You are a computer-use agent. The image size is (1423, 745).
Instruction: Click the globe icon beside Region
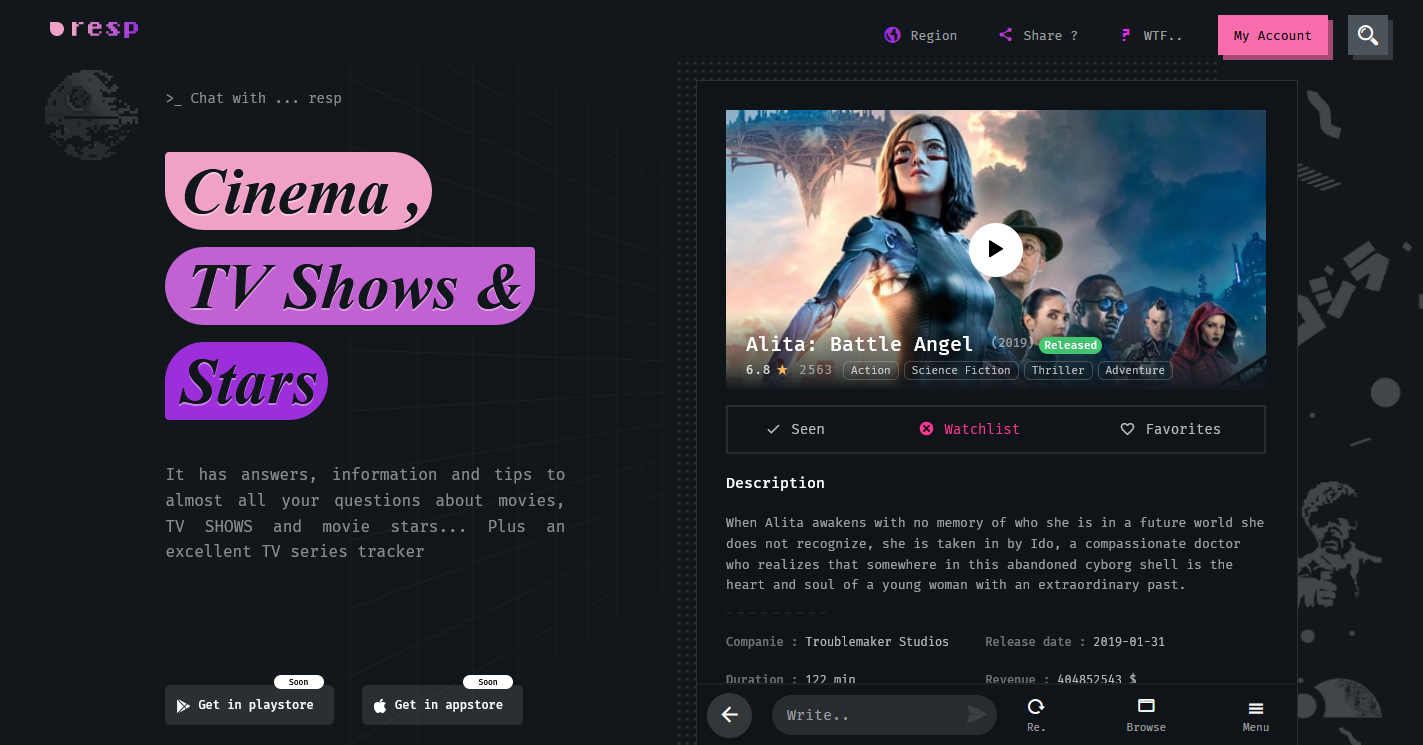892,35
